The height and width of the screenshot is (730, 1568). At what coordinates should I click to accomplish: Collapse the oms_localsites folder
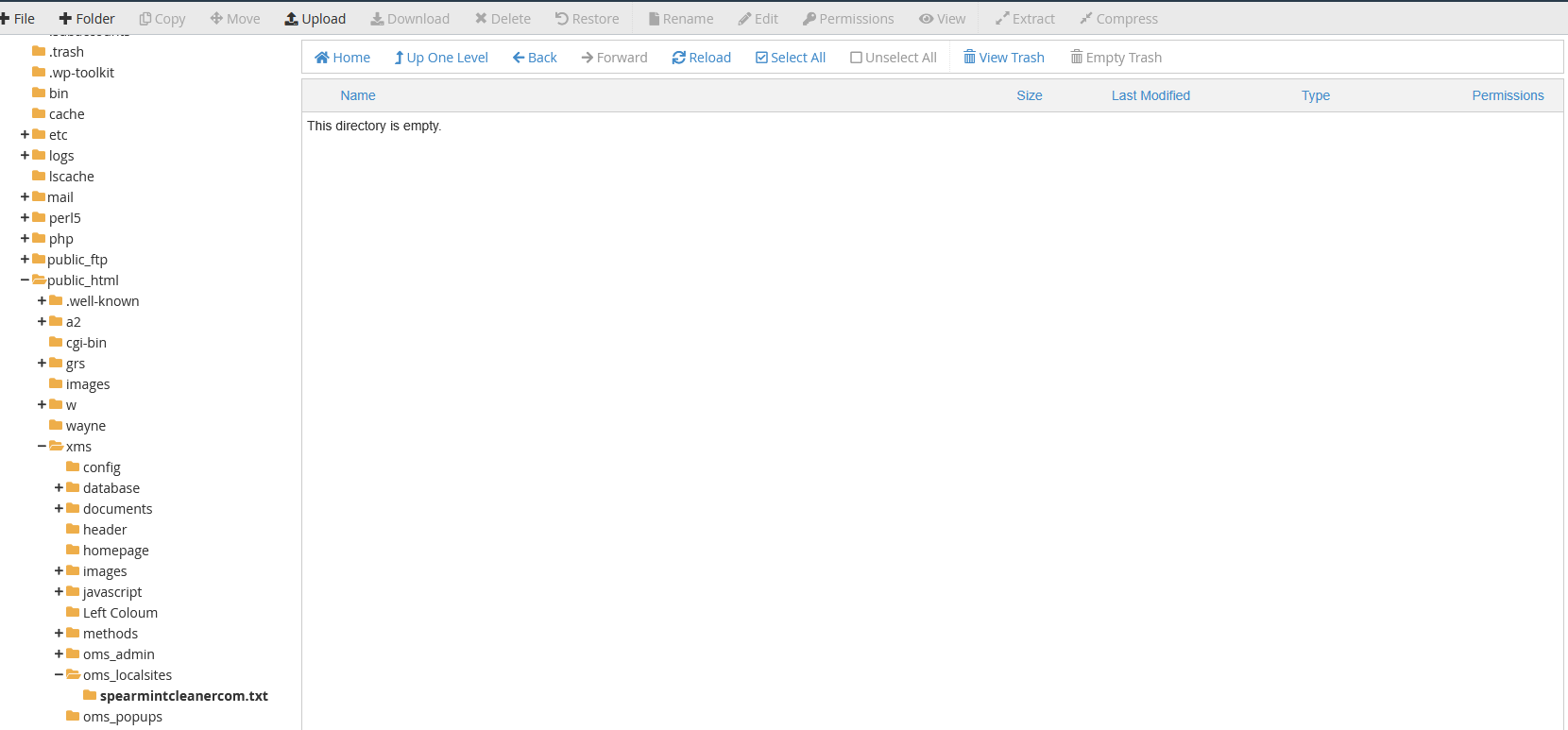pos(59,675)
